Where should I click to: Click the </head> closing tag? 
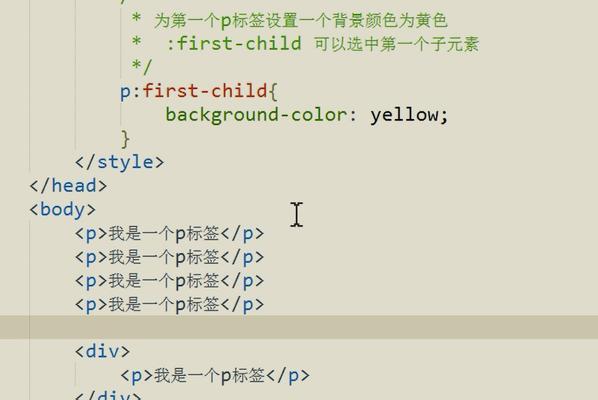pos(68,186)
